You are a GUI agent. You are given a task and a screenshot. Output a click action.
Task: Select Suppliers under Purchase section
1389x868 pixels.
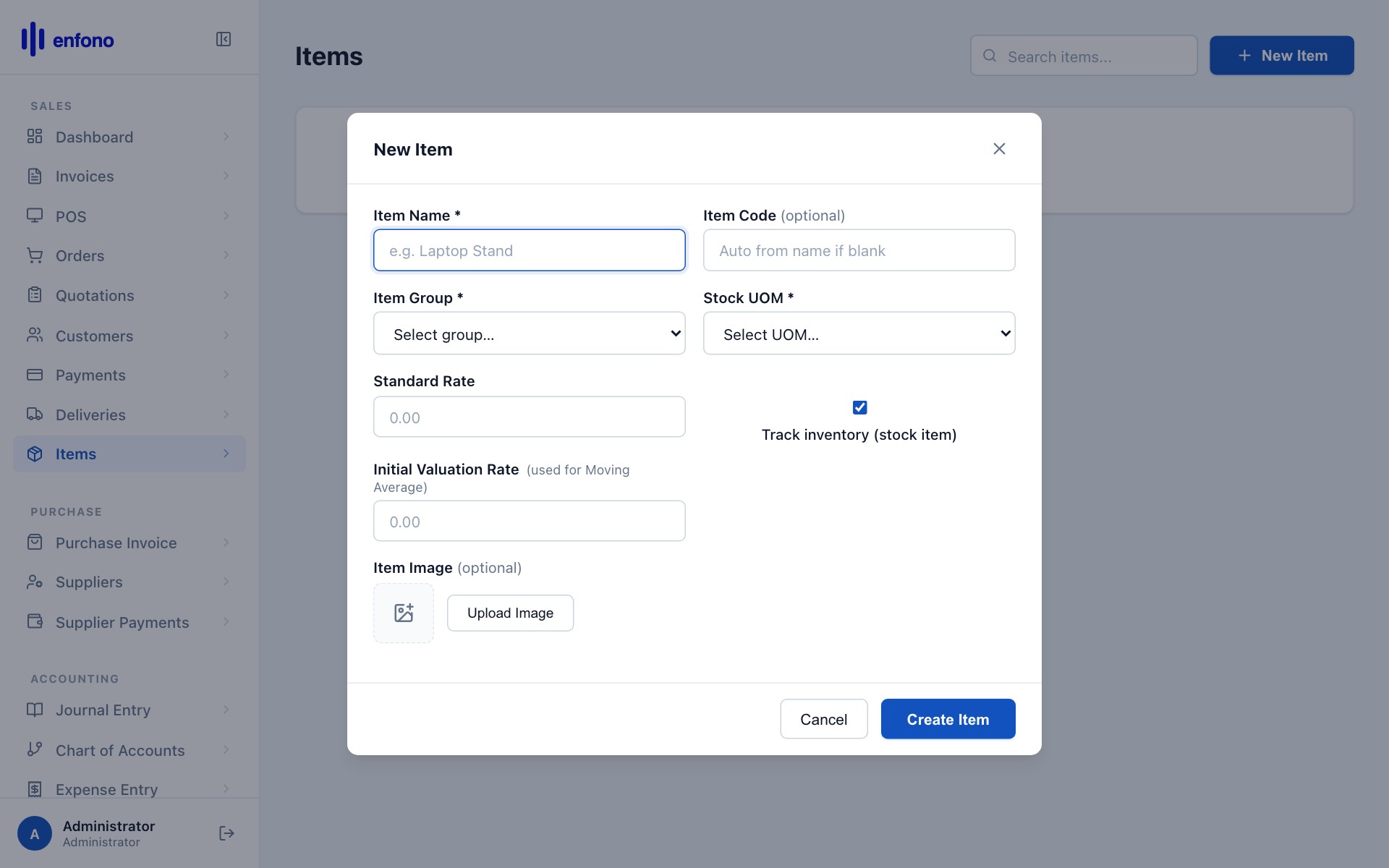(x=89, y=582)
